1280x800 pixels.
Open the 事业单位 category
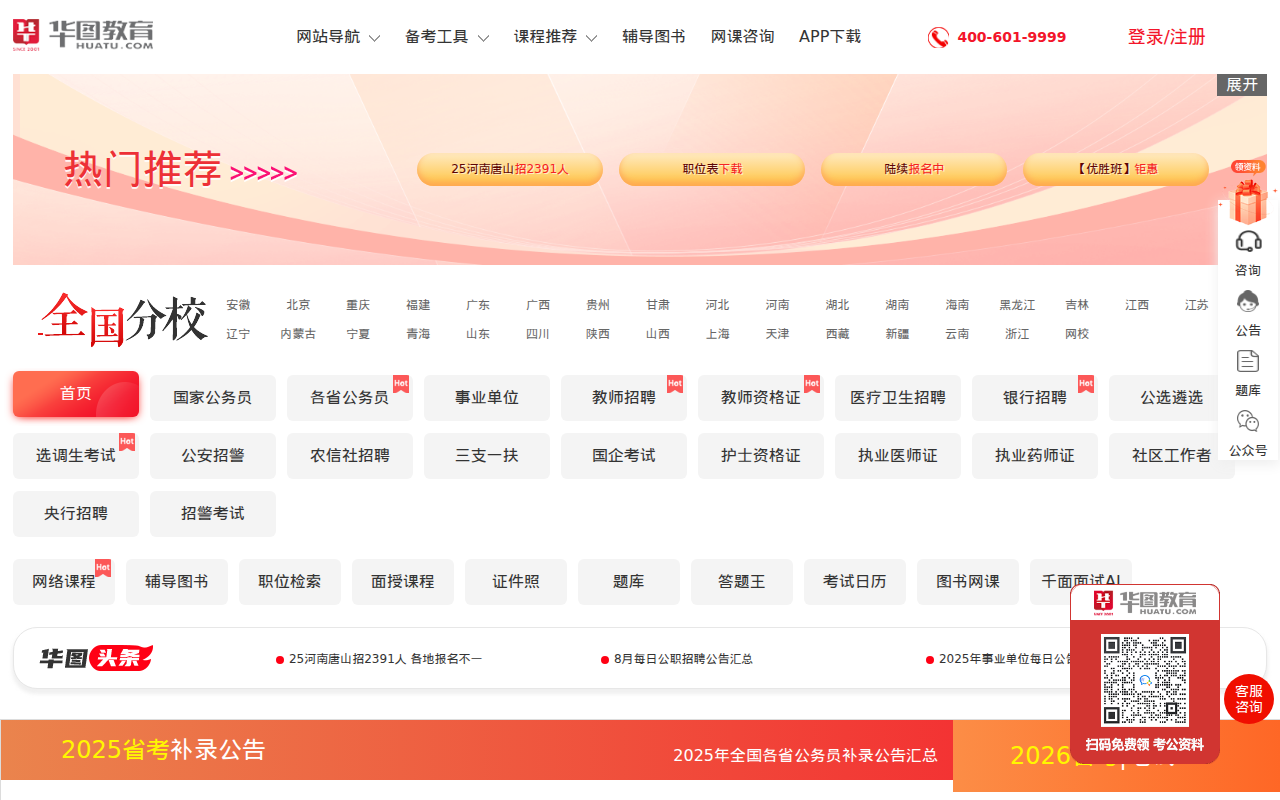coord(487,398)
